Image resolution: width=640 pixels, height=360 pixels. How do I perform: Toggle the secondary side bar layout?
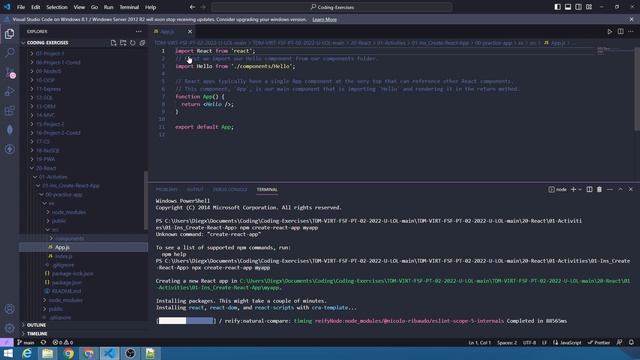(578, 7)
